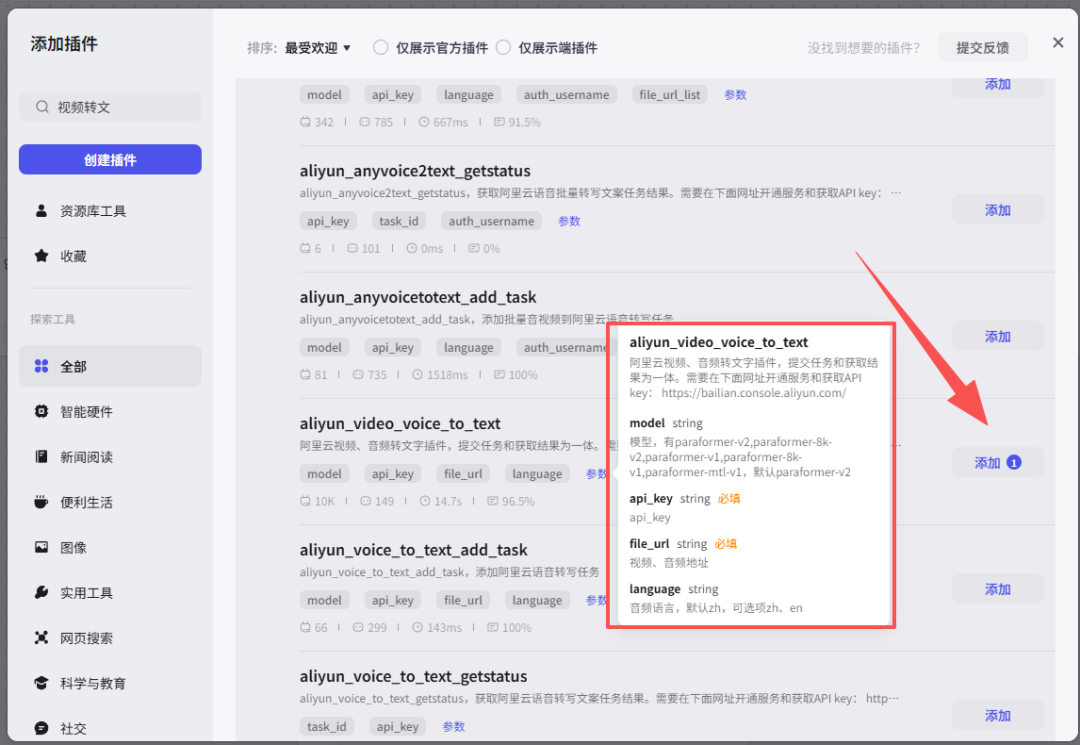This screenshot has height=745, width=1080.
Task: Click the success rate icon beside 96.5%
Action: (492, 501)
